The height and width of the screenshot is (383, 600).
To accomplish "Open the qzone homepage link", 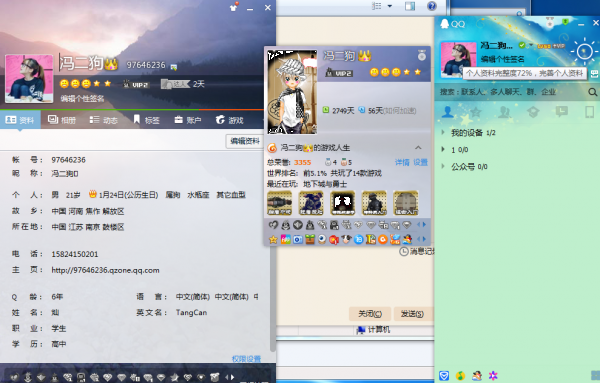I will 105,270.
